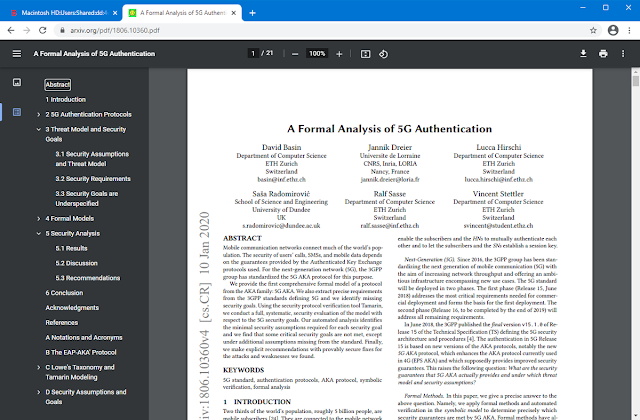Bookmark this page with the star icon
The image size is (640, 420).
click(593, 30)
